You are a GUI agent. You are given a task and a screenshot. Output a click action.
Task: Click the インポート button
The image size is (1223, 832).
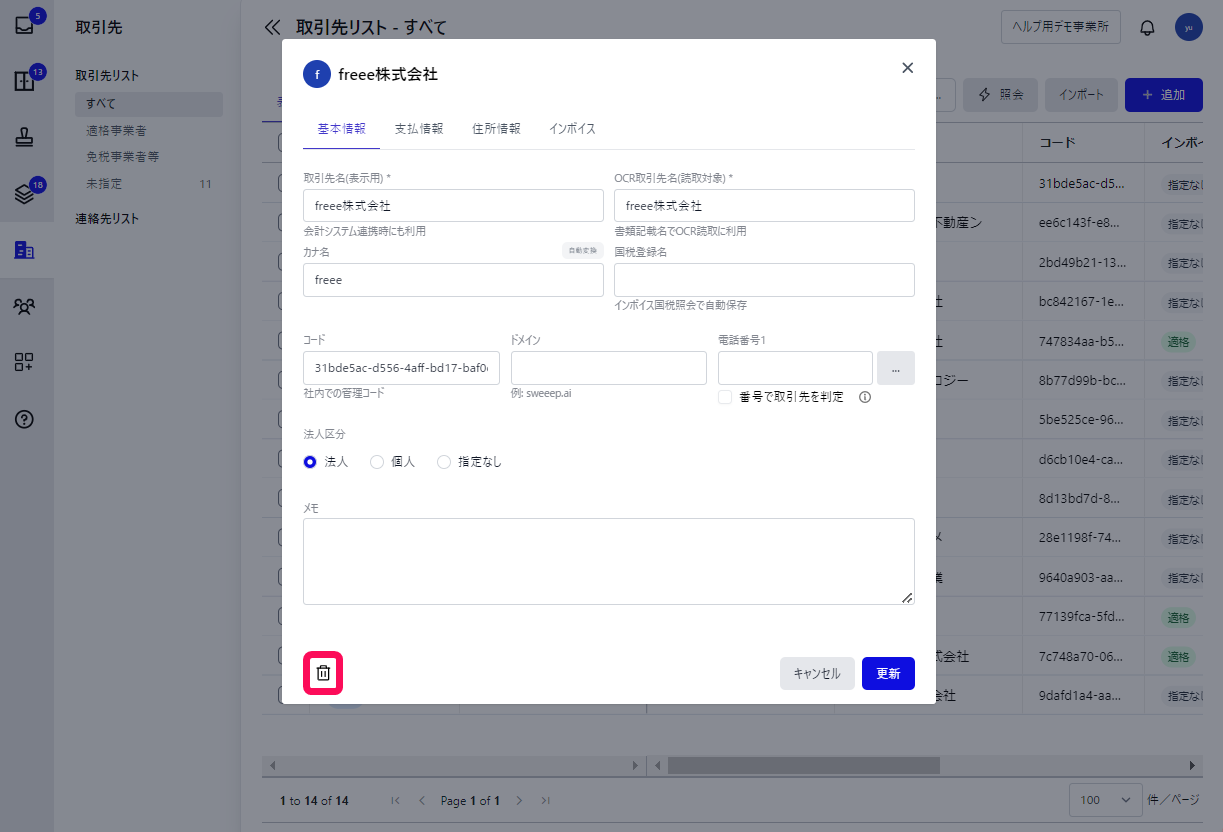click(x=1081, y=95)
